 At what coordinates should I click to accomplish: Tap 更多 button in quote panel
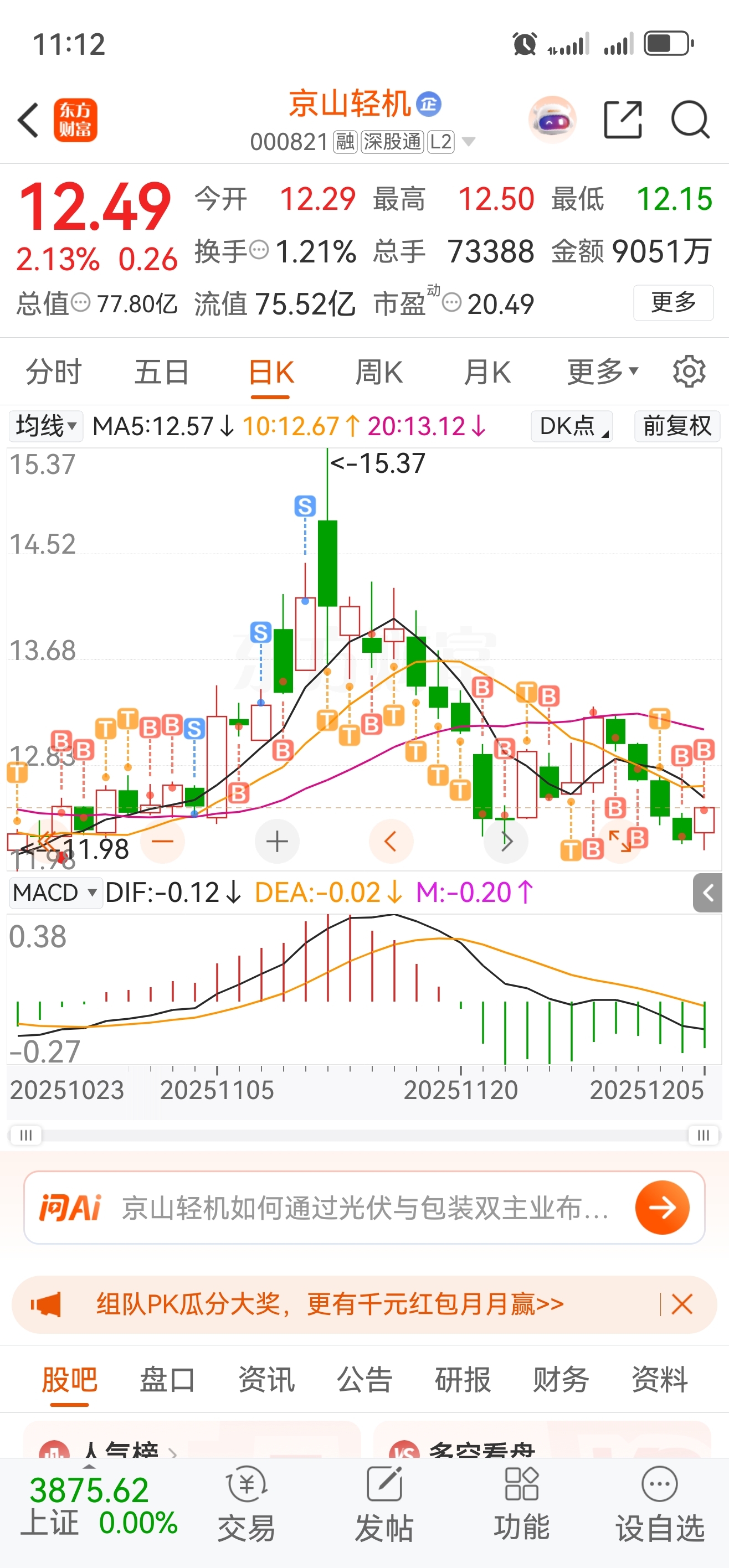pos(673,302)
